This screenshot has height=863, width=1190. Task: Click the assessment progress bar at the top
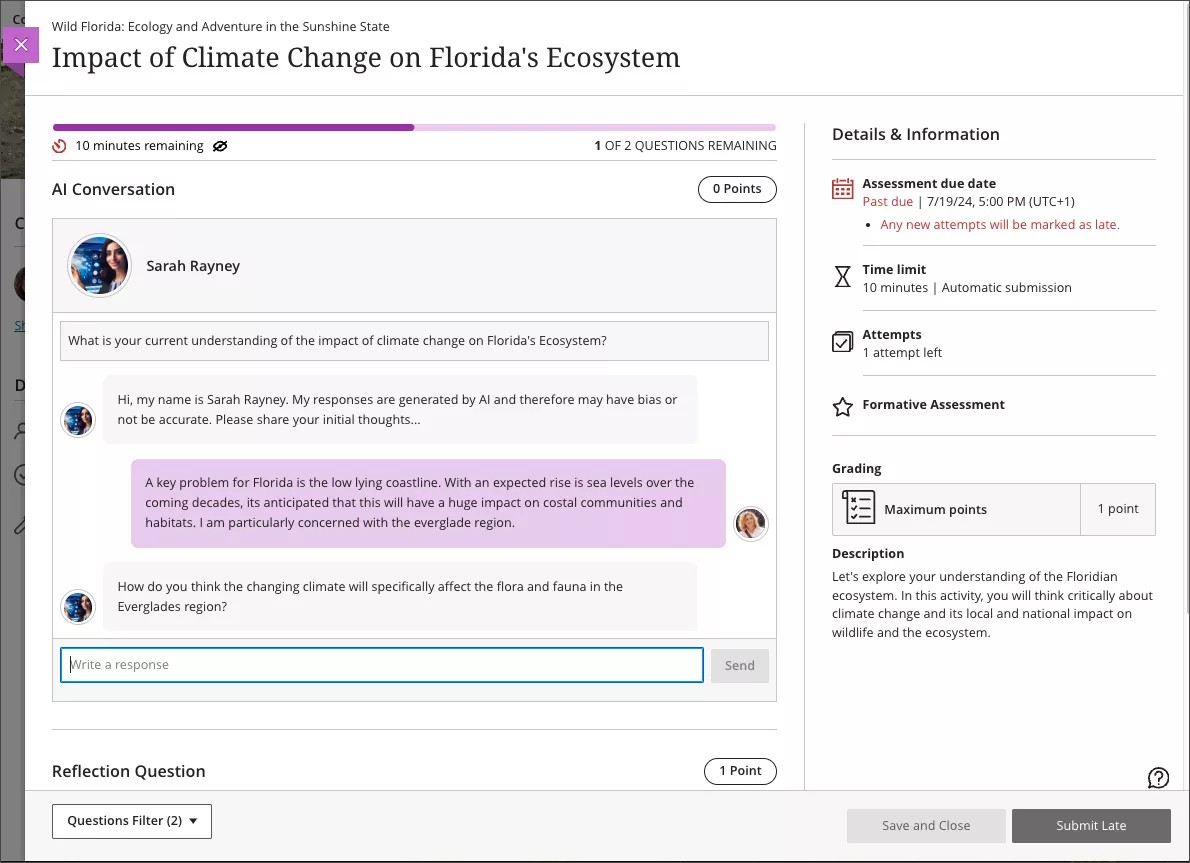(413, 127)
